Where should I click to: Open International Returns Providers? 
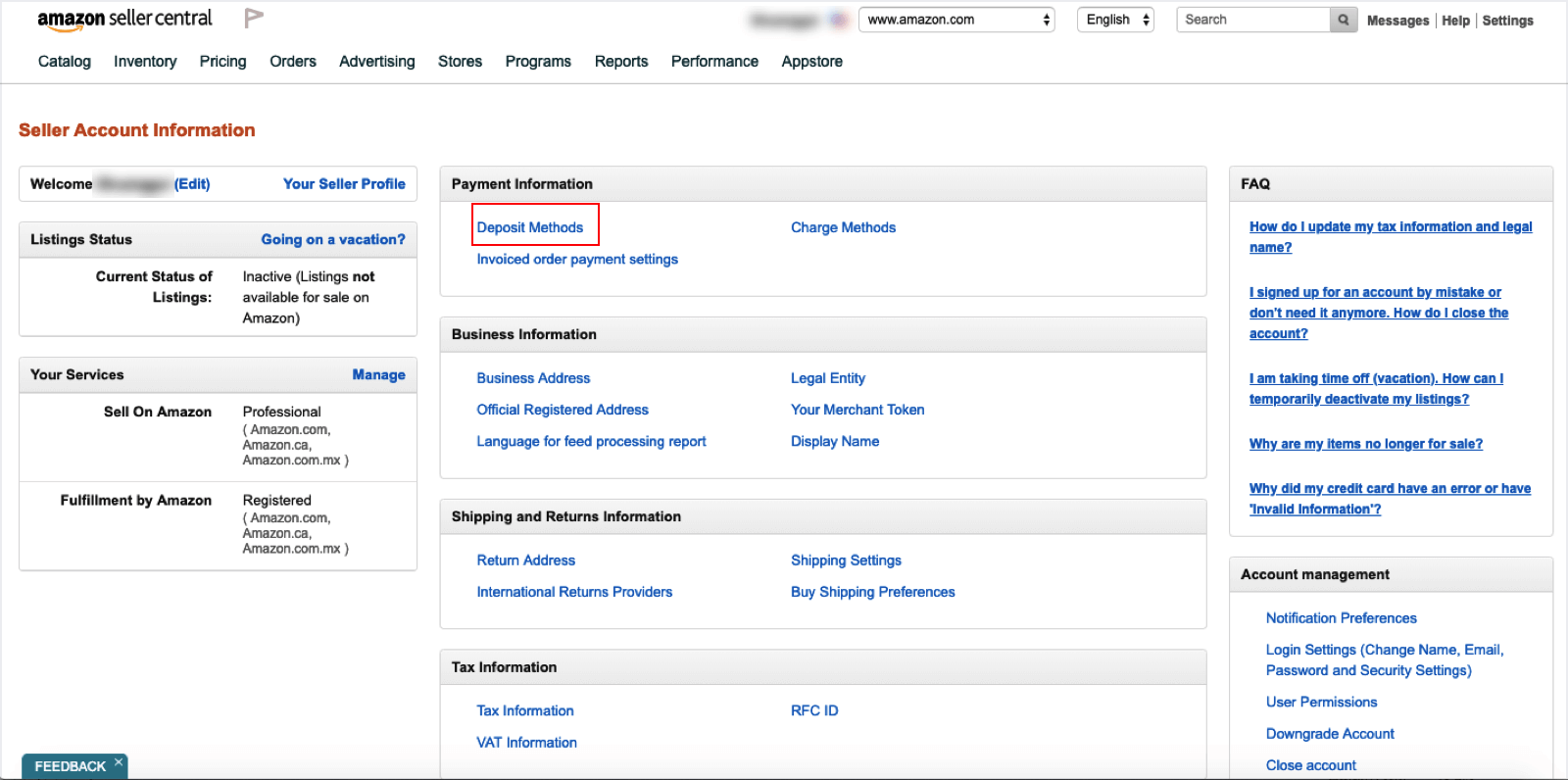(574, 592)
